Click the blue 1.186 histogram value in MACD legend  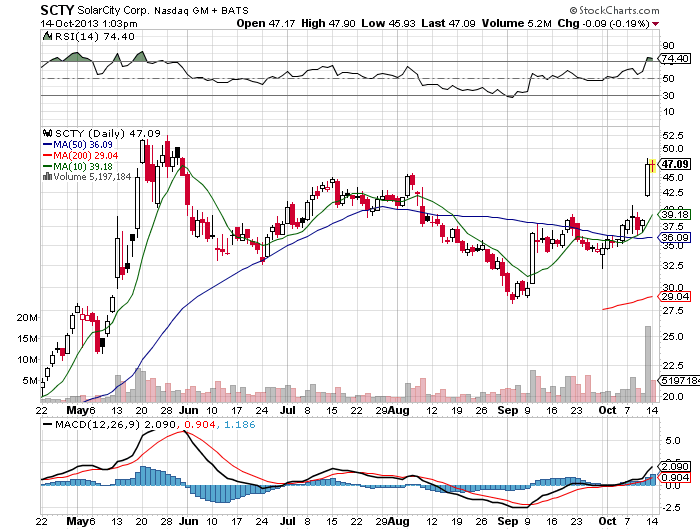click(240, 424)
